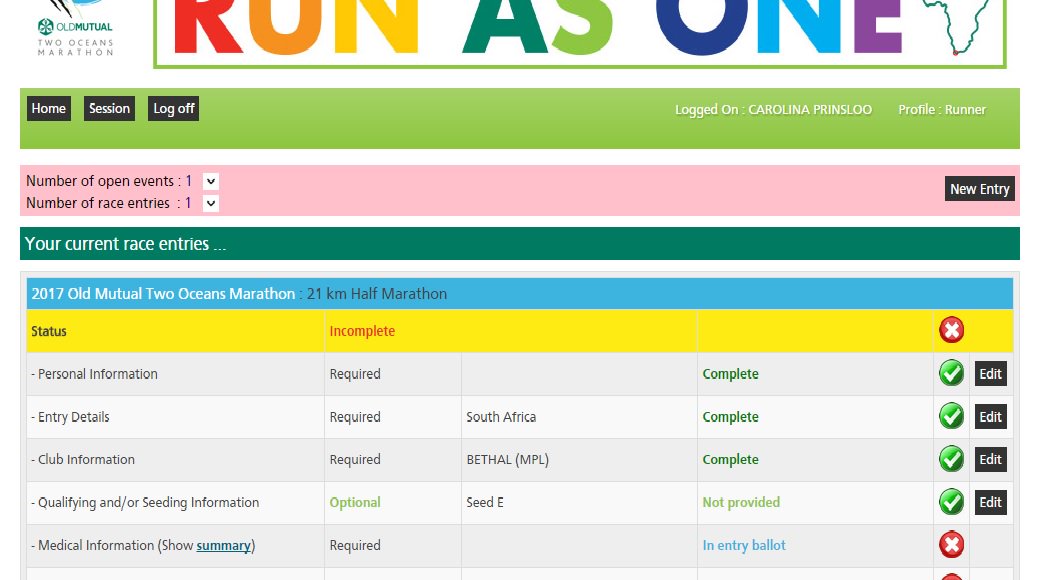The image size is (1045, 580).
Task: Click the '2017 Old Mutual Two Oceans Marathon' title
Action: point(163,294)
